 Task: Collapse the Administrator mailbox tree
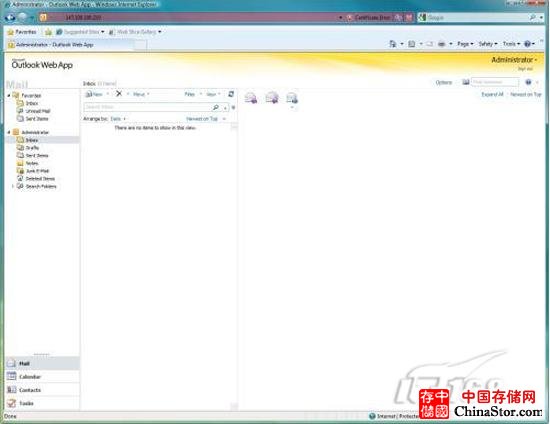pos(9,132)
